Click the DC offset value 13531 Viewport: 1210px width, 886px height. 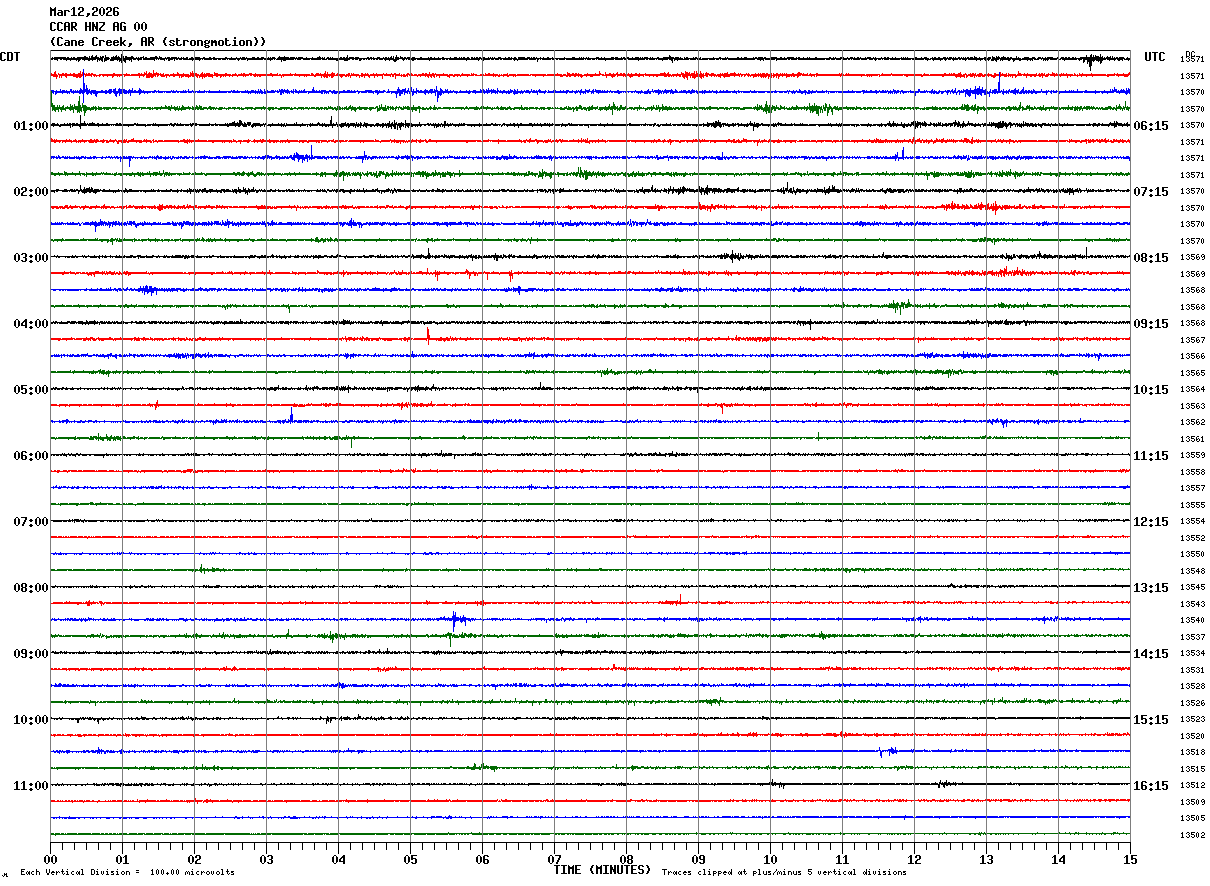click(x=1192, y=670)
